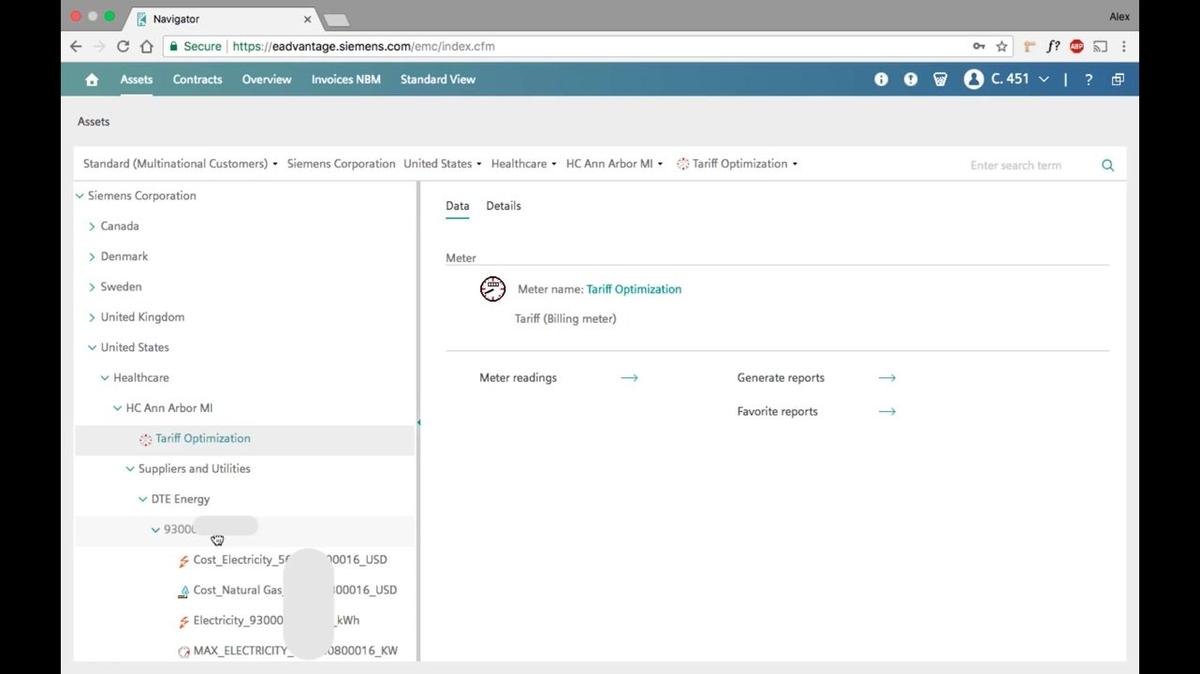Click the window-overlap icon in the header
The height and width of the screenshot is (674, 1200).
[x=1118, y=79]
